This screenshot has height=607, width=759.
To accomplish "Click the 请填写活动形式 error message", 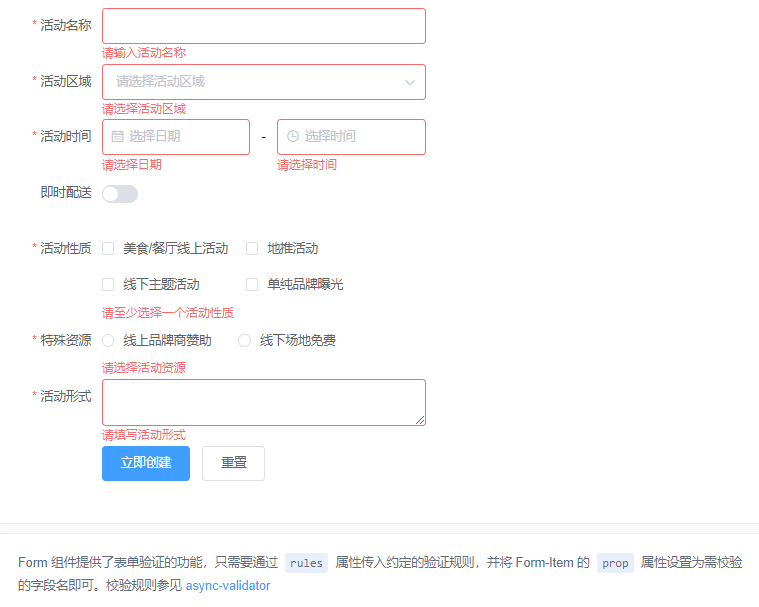I will [144, 435].
